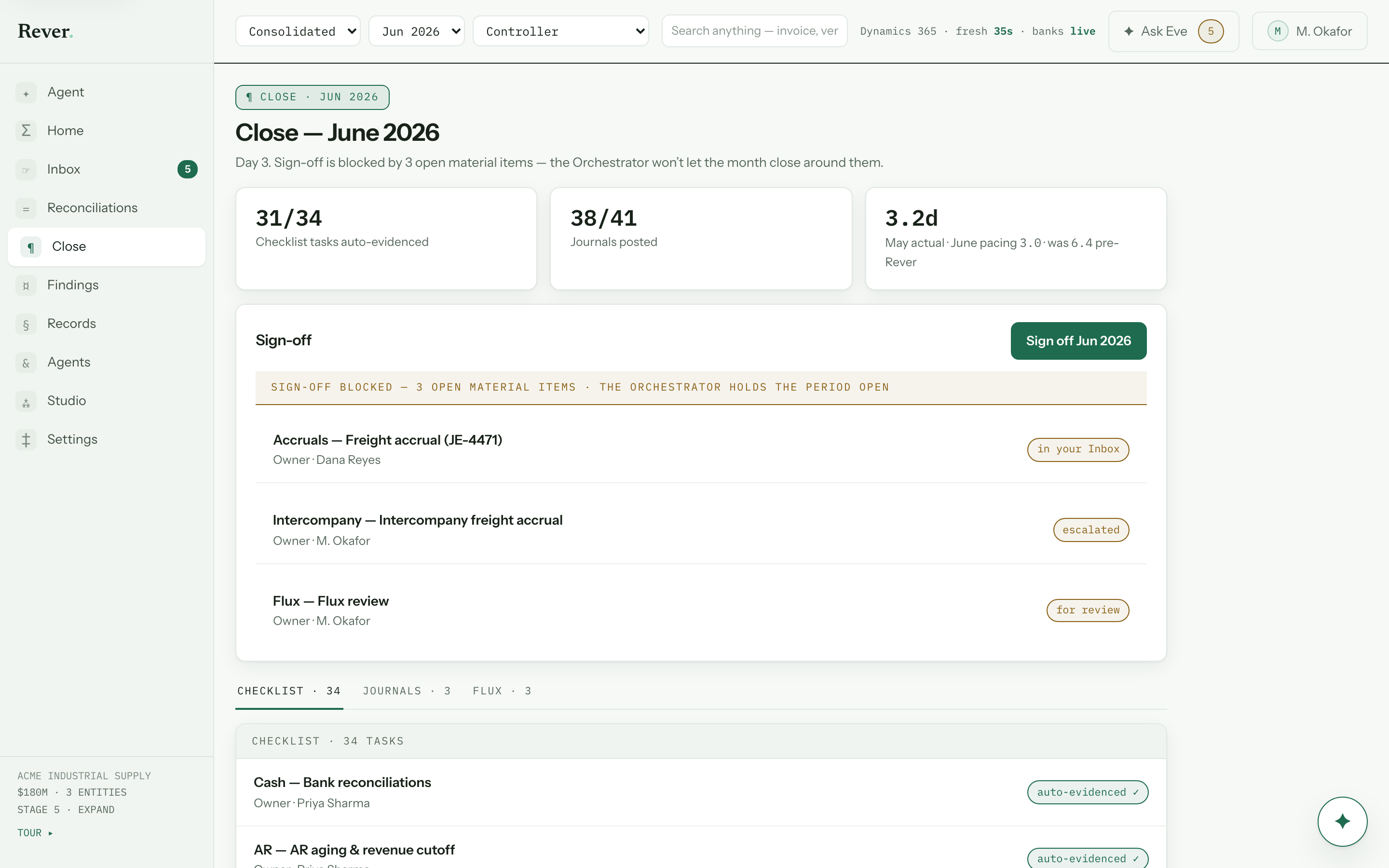Click the Inbox unread count badge 5
Viewport: 1389px width, 868px height.
pos(187,169)
